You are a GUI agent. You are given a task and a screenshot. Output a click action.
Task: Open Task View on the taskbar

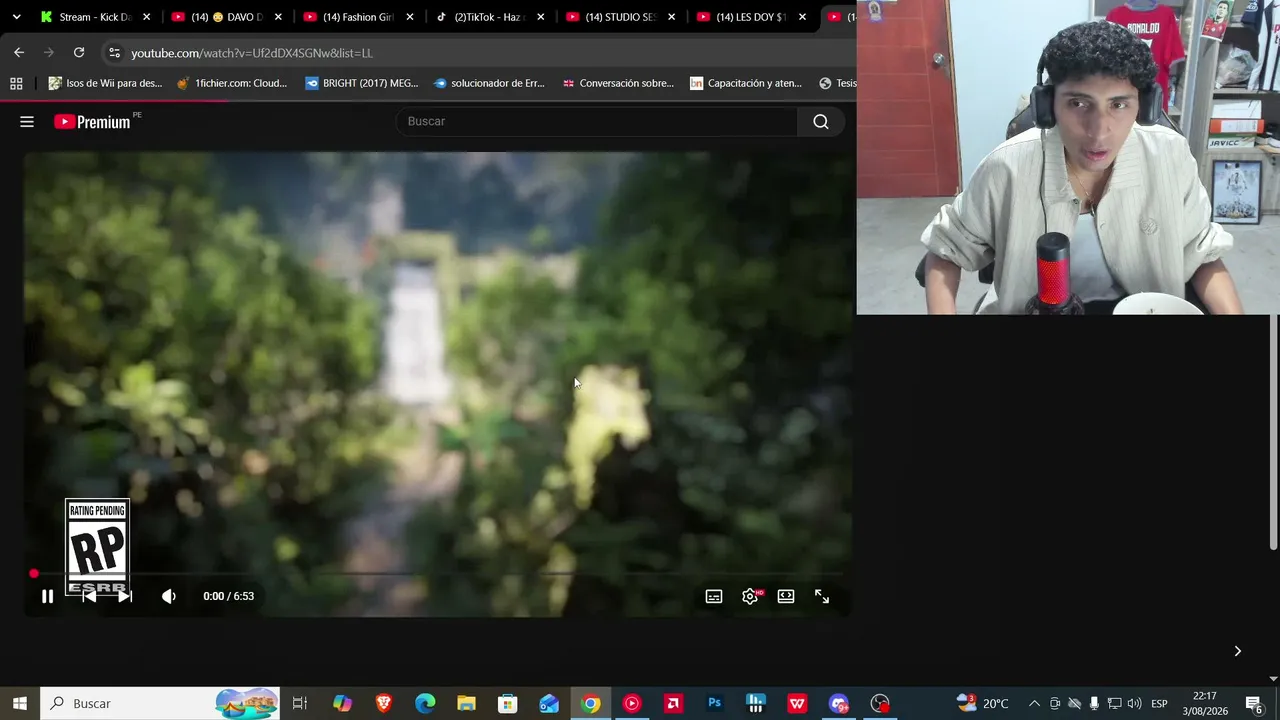click(x=300, y=703)
